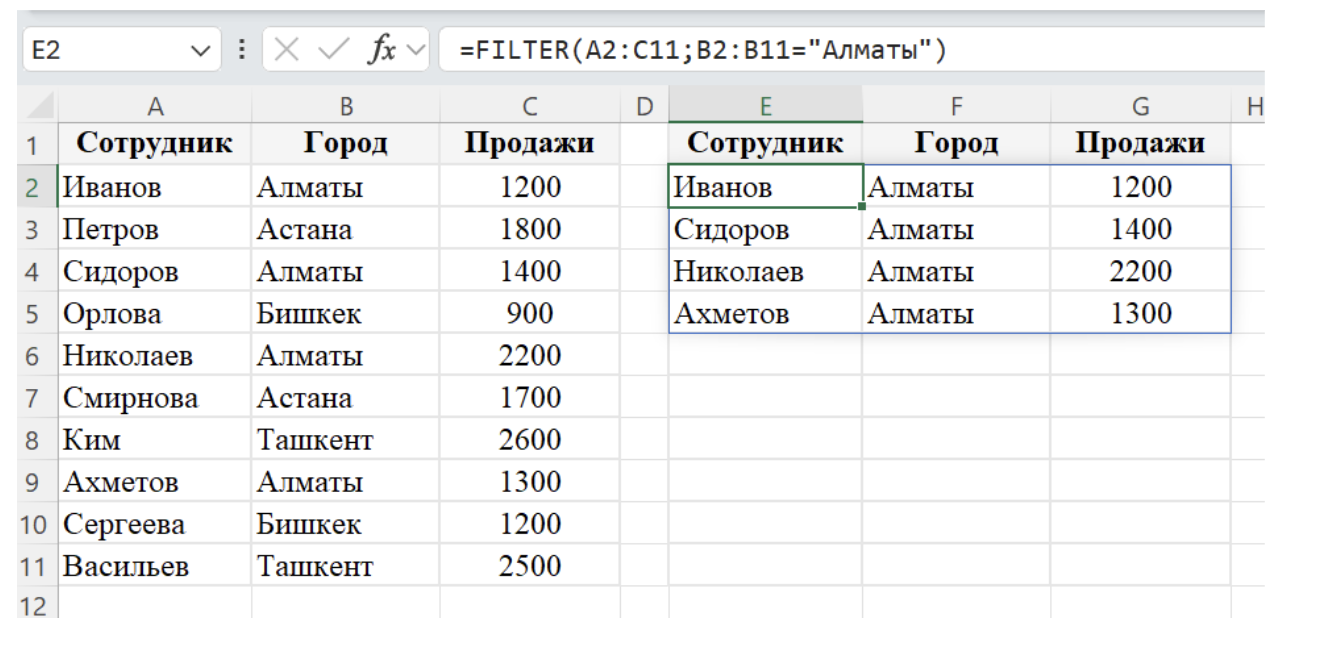Click into the FILTER formula text field

pos(851,50)
